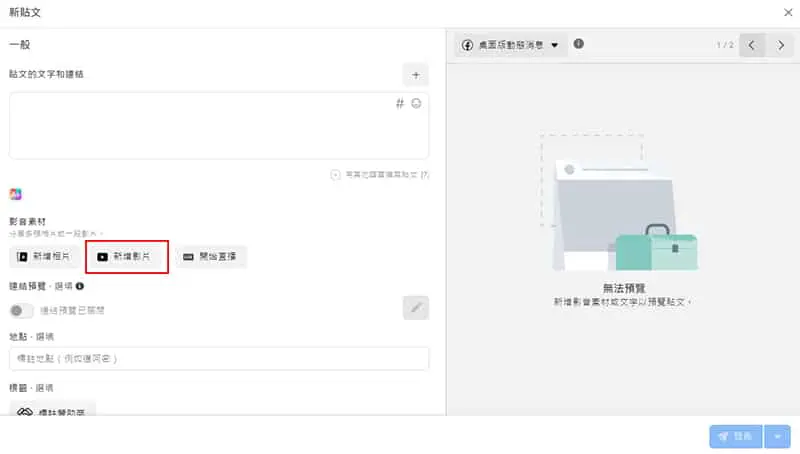Click the 標註地點 location input field
800x454 pixels.
click(x=219, y=358)
